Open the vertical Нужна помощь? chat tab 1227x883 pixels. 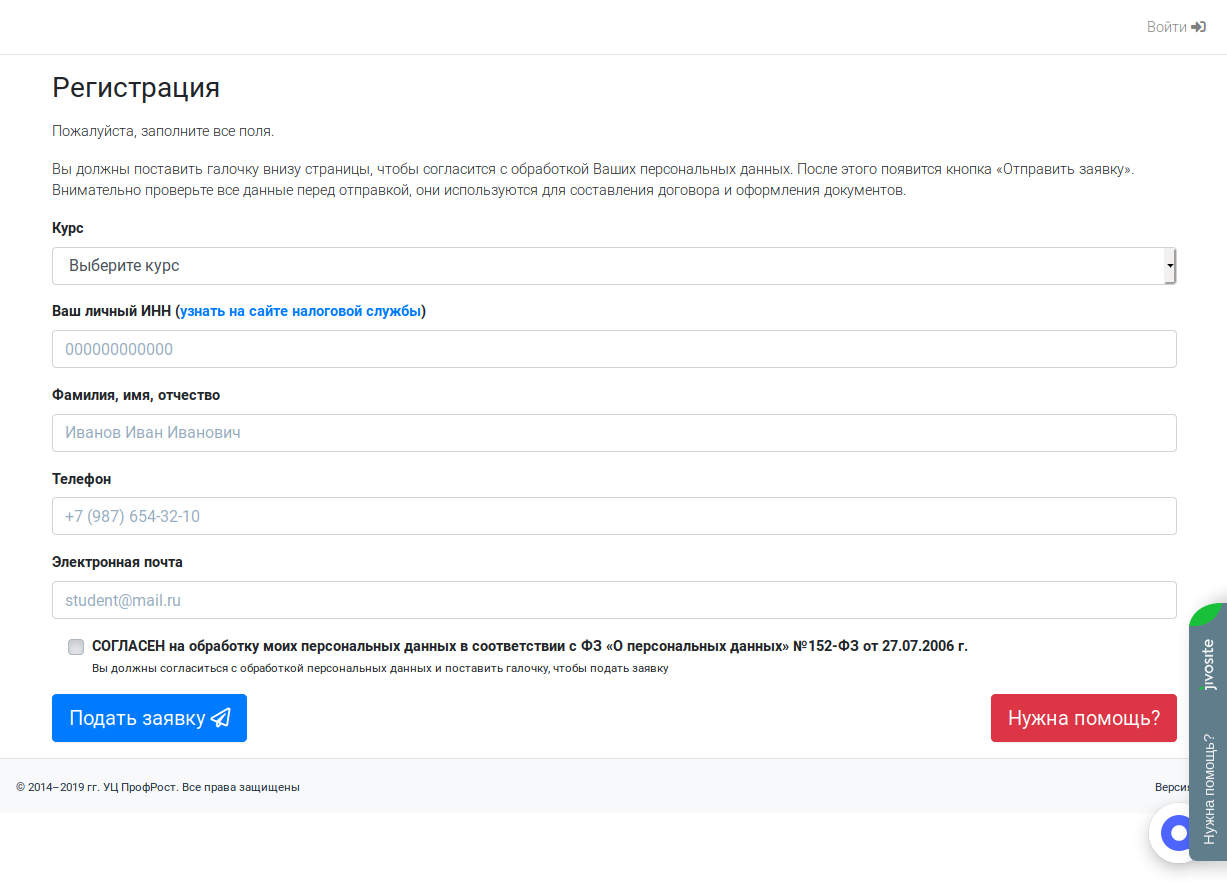(x=1209, y=788)
